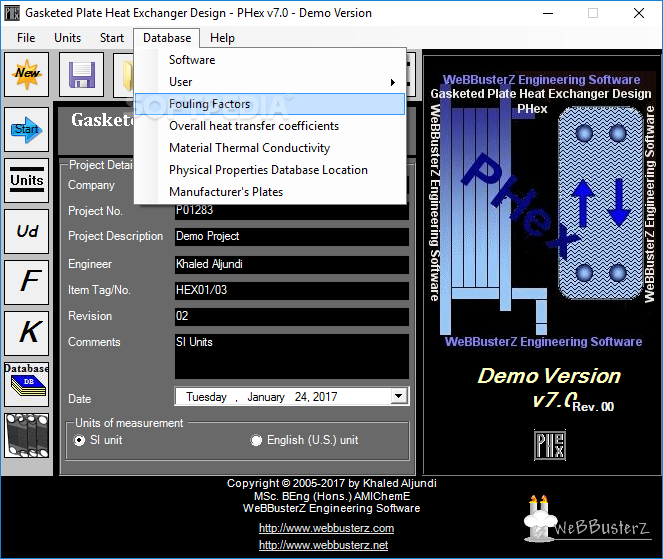663x559 pixels.
Task: Choose Material Thermal Conductivity entry
Action: [x=270, y=148]
